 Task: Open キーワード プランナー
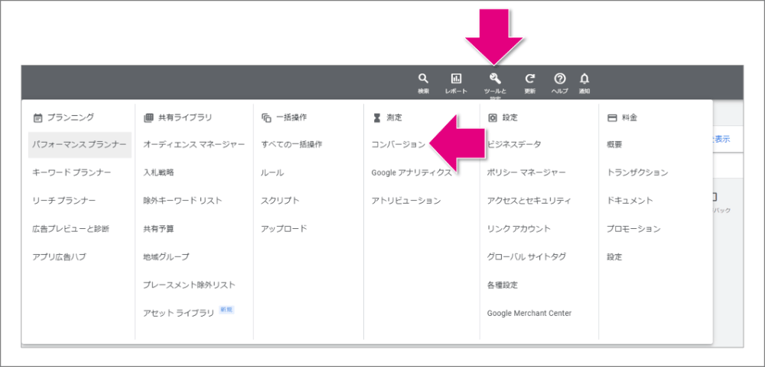point(72,172)
